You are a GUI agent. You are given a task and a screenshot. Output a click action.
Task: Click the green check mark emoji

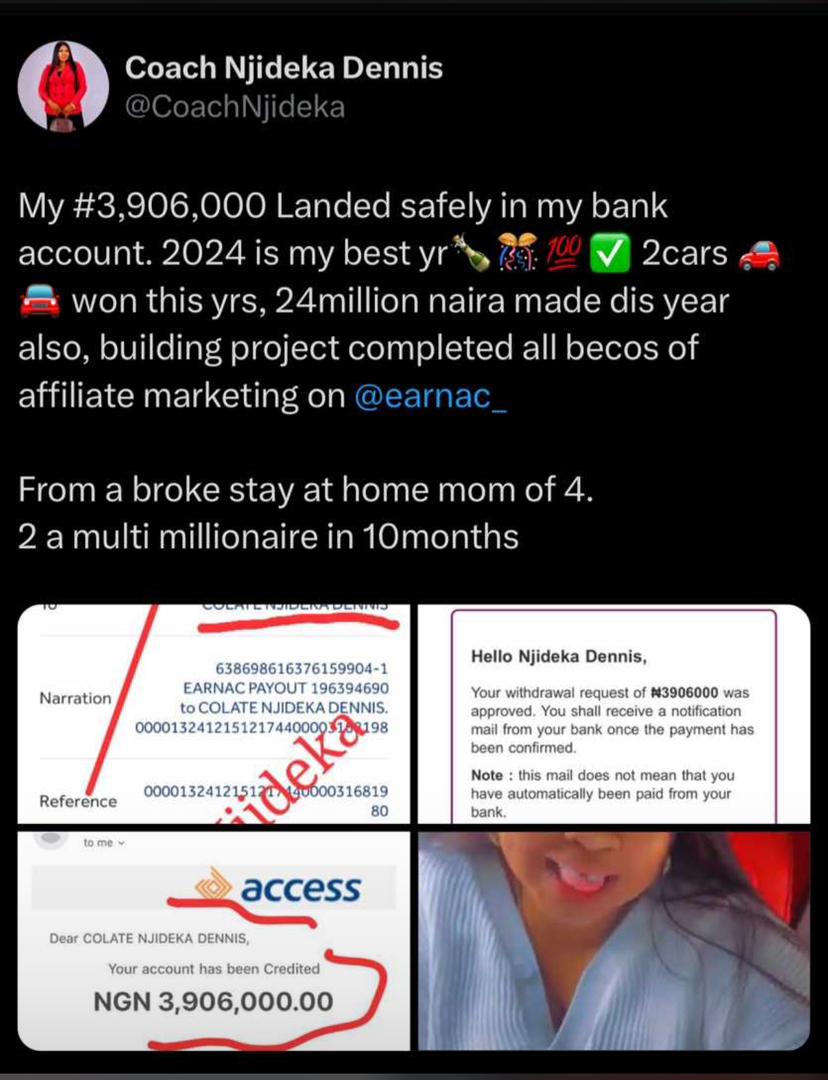(x=611, y=253)
